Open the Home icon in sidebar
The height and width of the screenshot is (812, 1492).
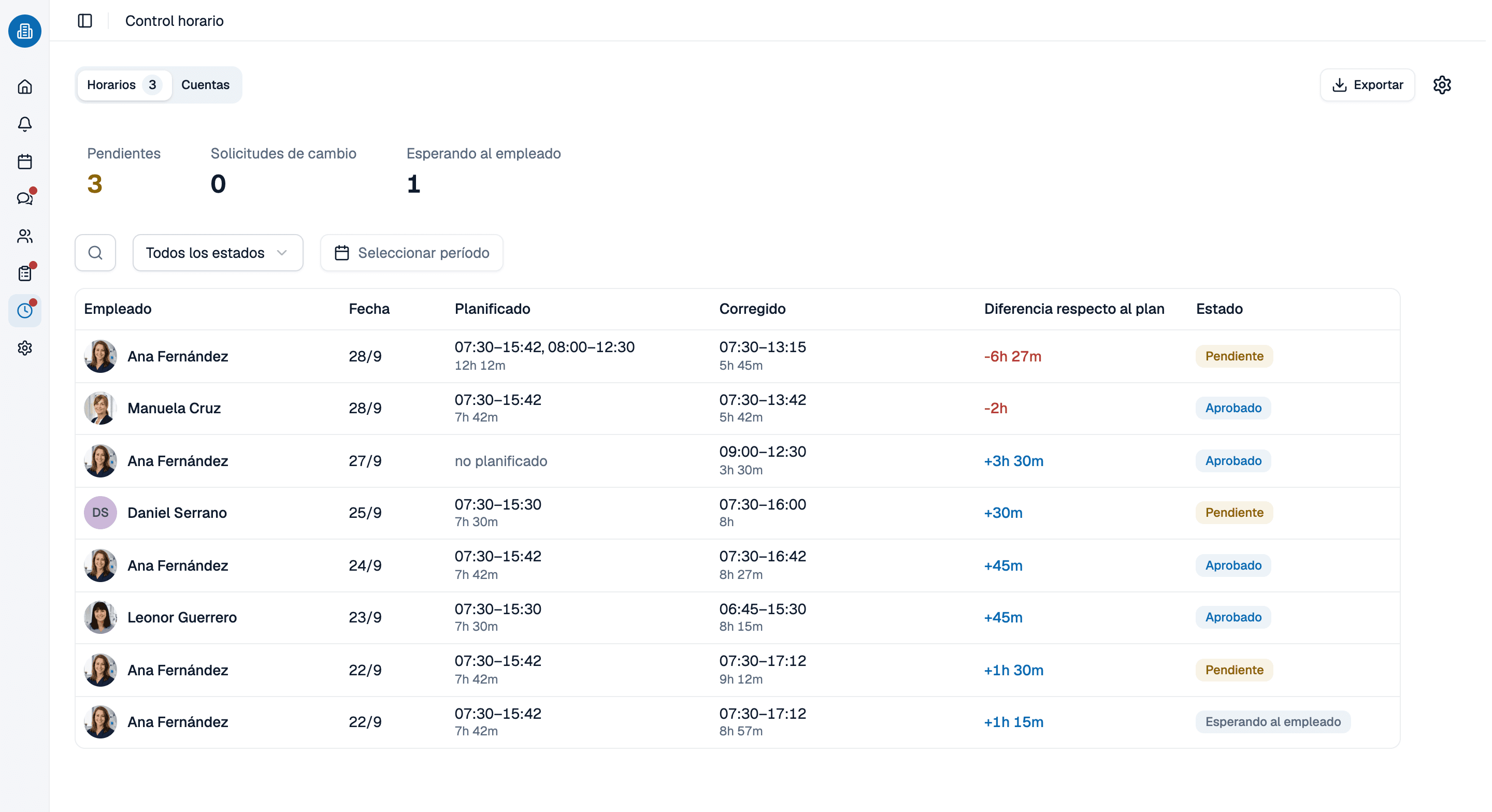25,87
